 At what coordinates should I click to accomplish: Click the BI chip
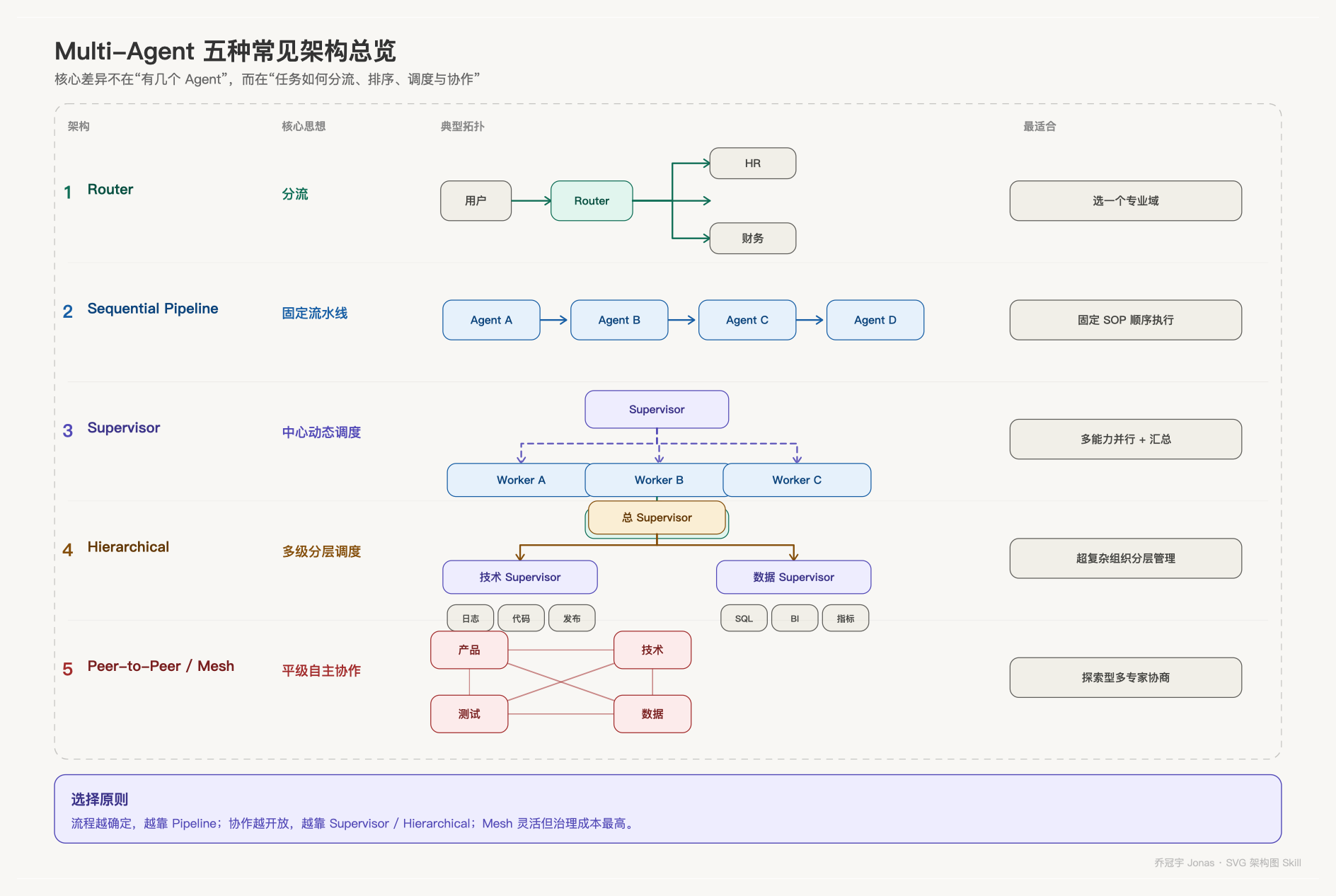pyautogui.click(x=795, y=619)
